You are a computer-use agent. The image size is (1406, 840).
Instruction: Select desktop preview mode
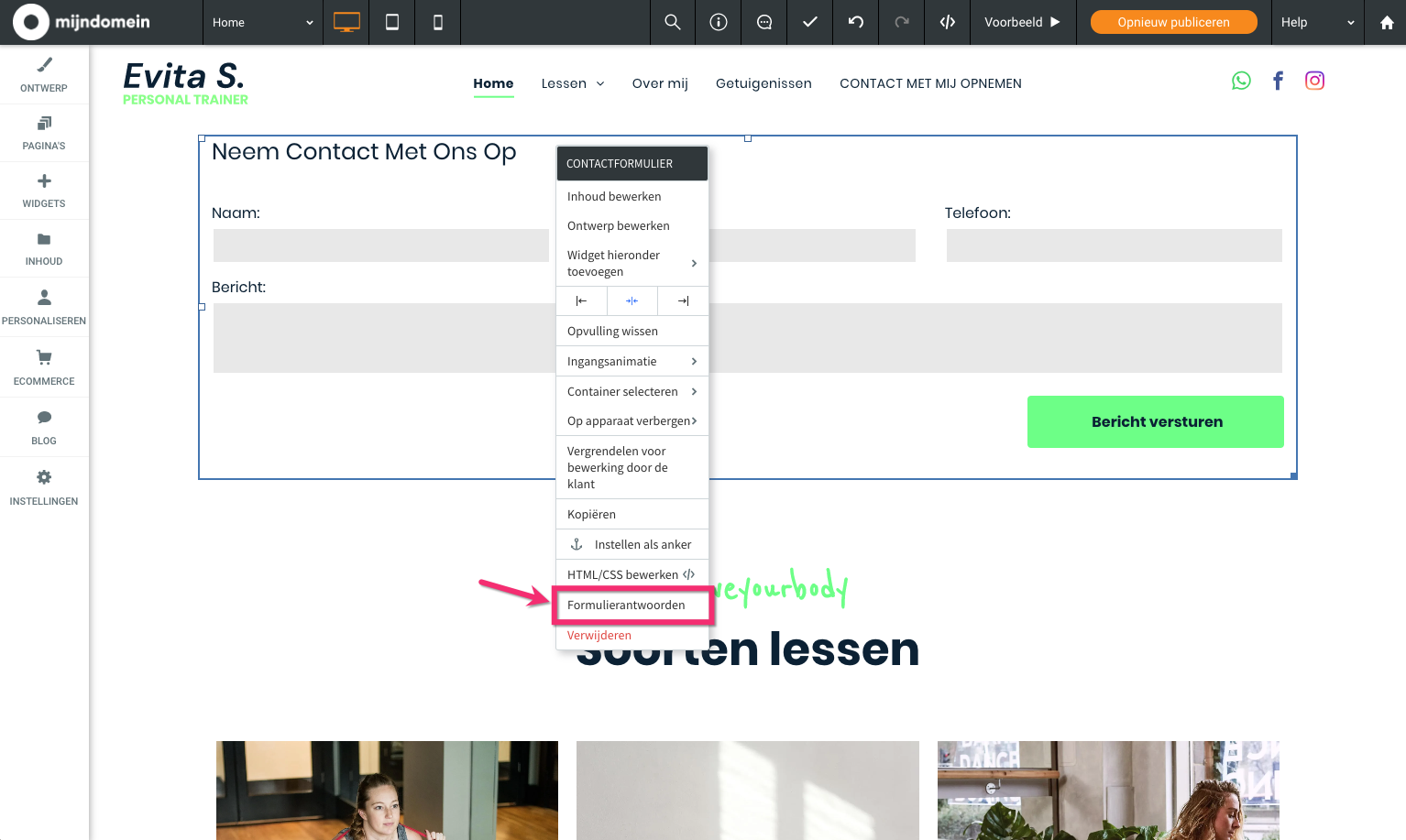pos(346,22)
